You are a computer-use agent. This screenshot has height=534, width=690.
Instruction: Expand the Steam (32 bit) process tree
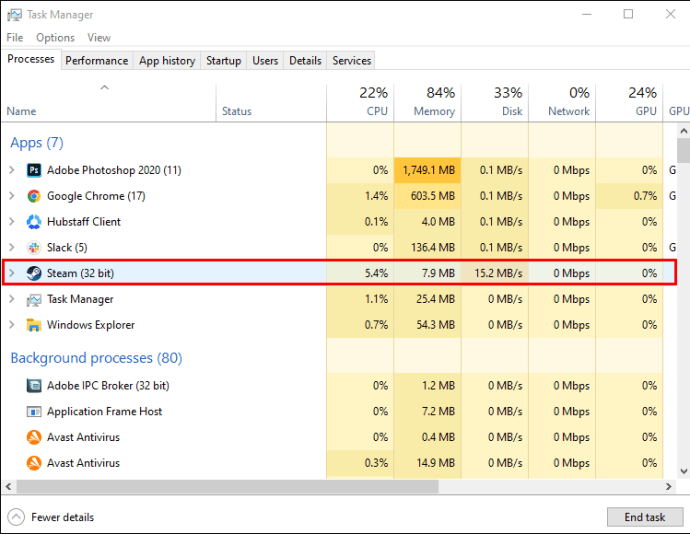coord(12,273)
